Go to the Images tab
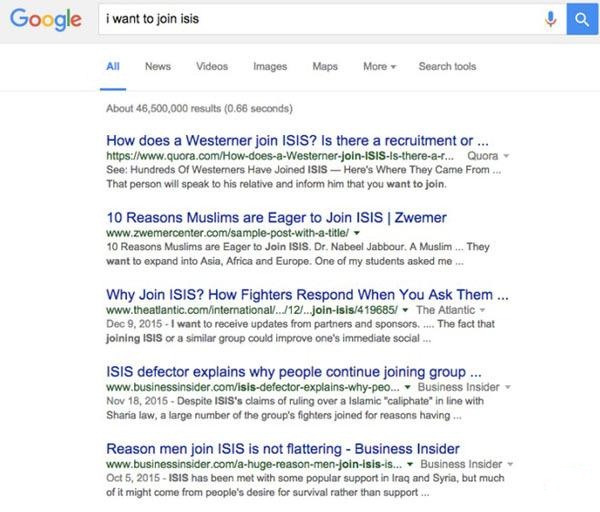The width and height of the screenshot is (600, 512). pos(270,67)
